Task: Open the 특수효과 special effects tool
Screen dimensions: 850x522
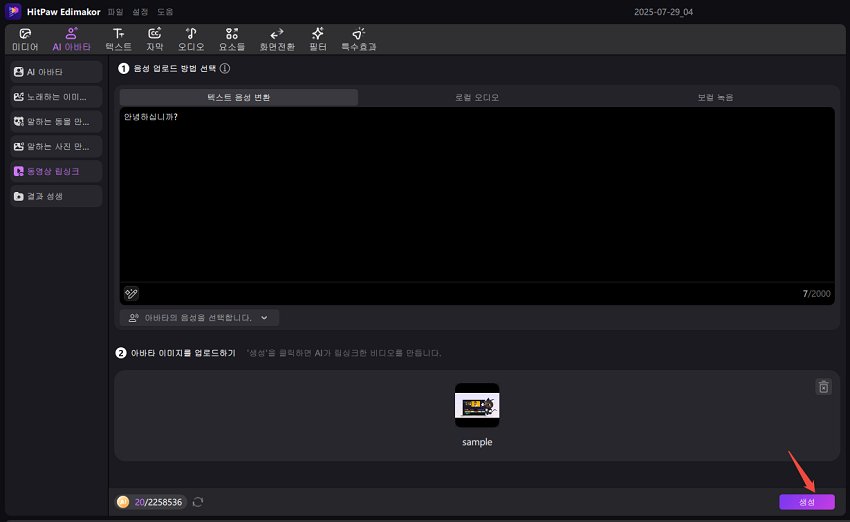Action: tap(358, 40)
